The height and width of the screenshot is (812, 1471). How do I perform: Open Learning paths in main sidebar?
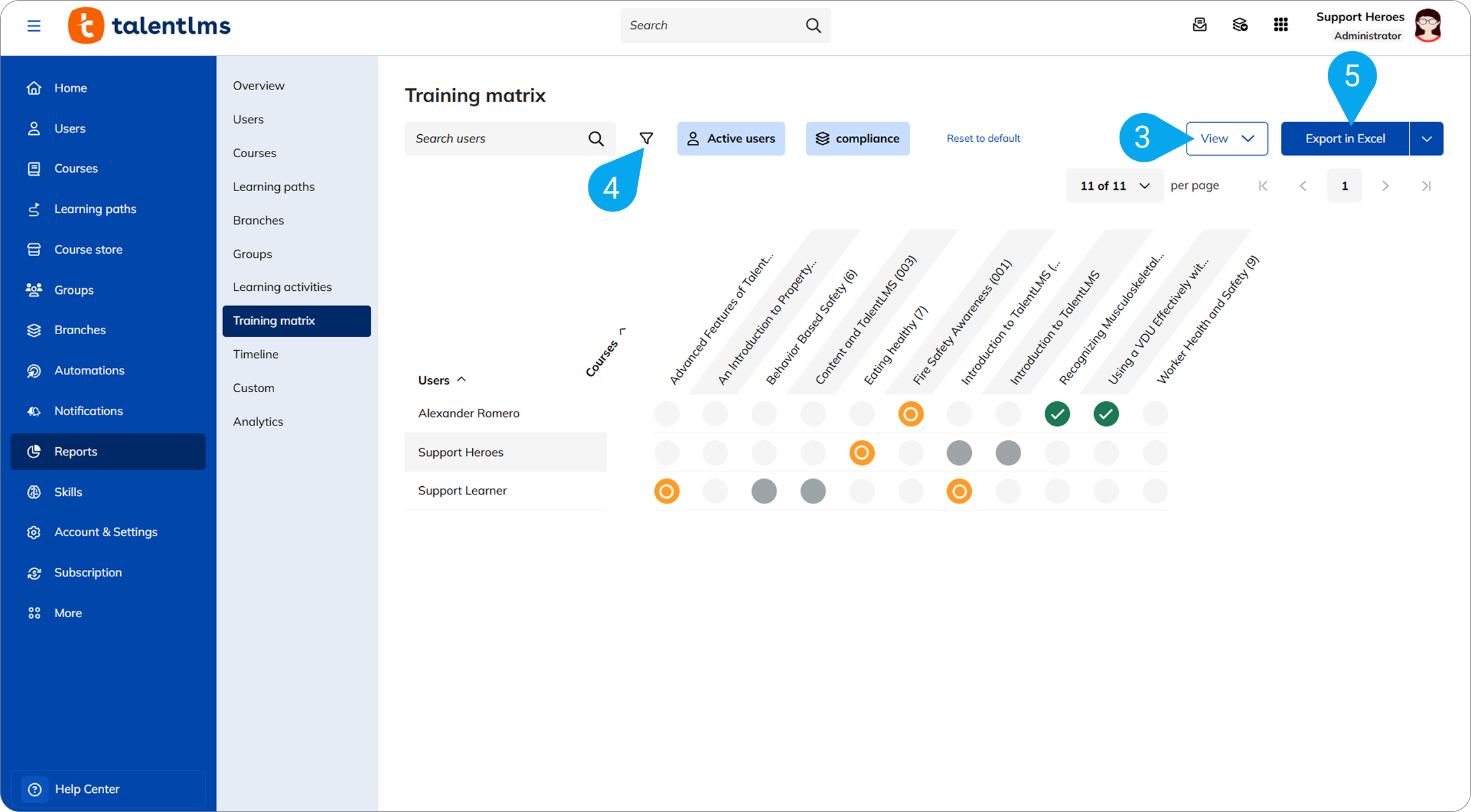[108, 209]
